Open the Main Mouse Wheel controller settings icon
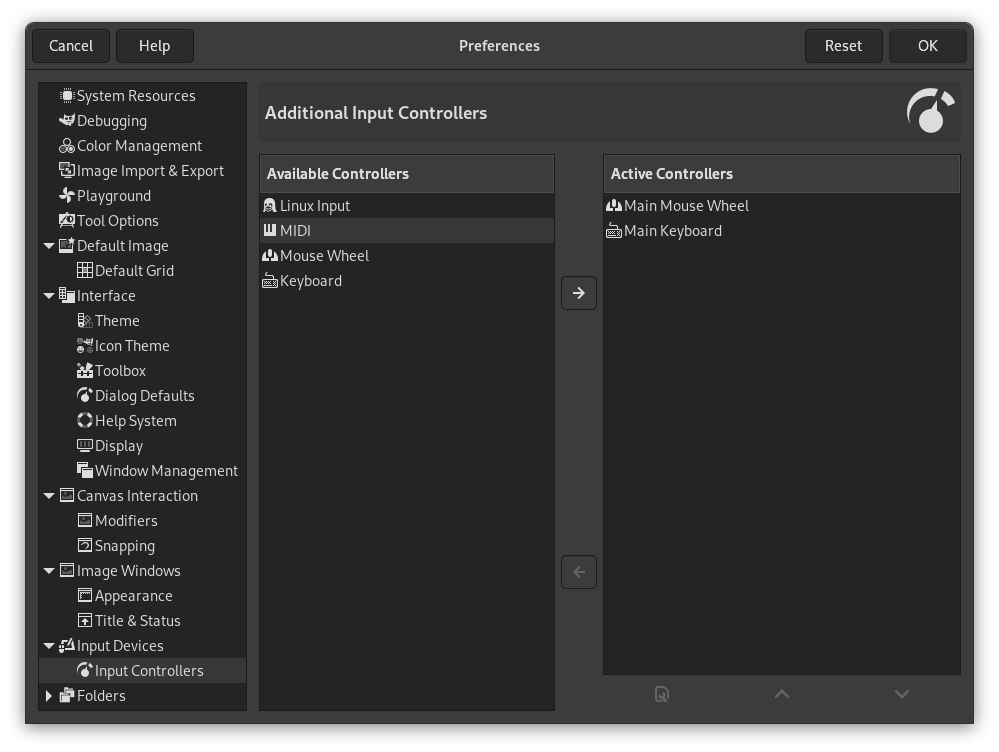This screenshot has height=752, width=999. pyautogui.click(x=613, y=205)
